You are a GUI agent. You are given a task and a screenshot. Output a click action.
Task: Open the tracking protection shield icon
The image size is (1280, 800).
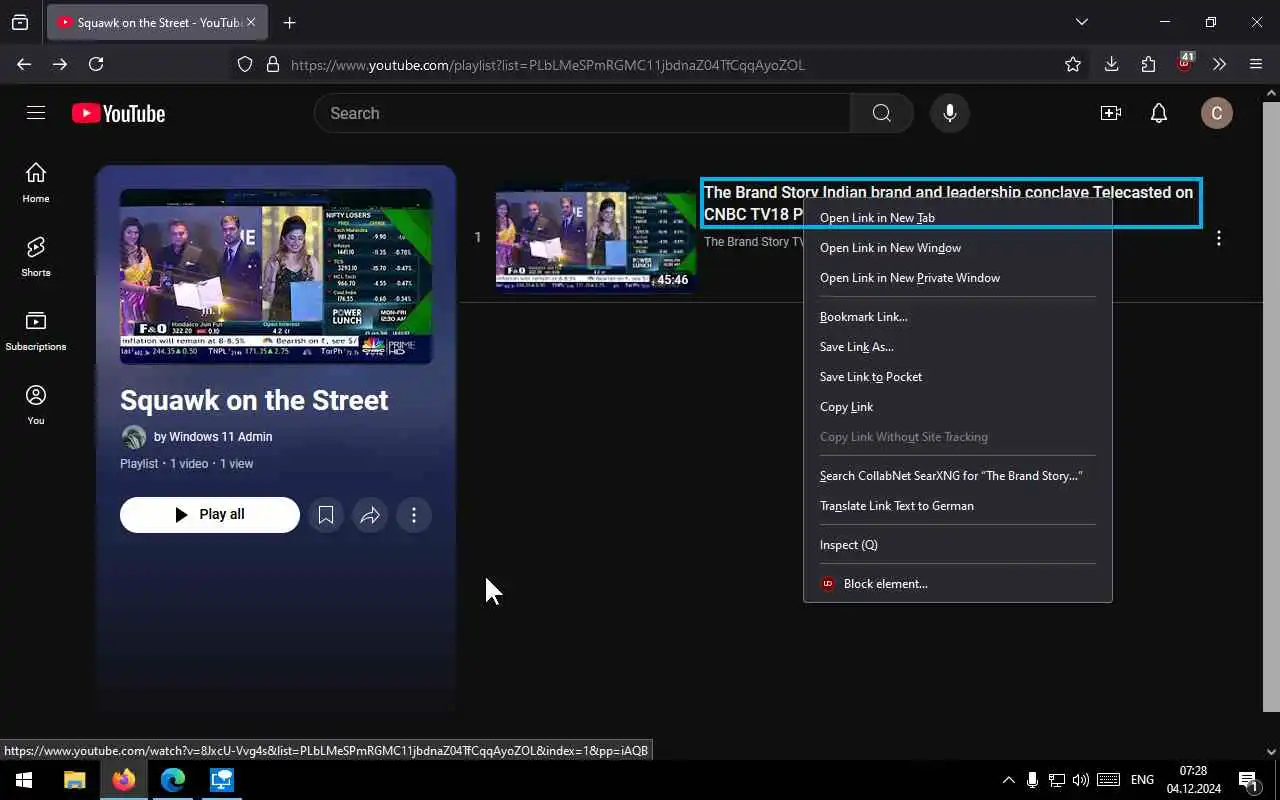pyautogui.click(x=245, y=64)
